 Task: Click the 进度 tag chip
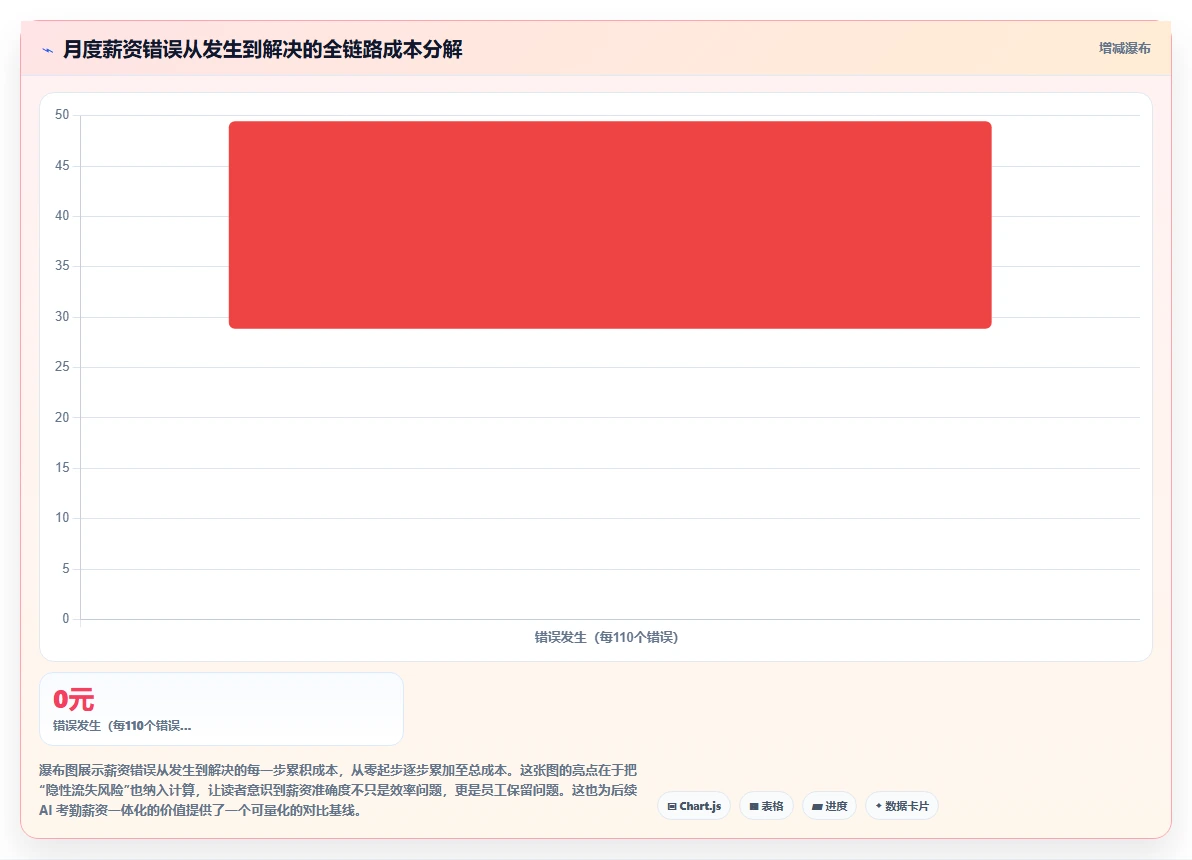click(829, 806)
